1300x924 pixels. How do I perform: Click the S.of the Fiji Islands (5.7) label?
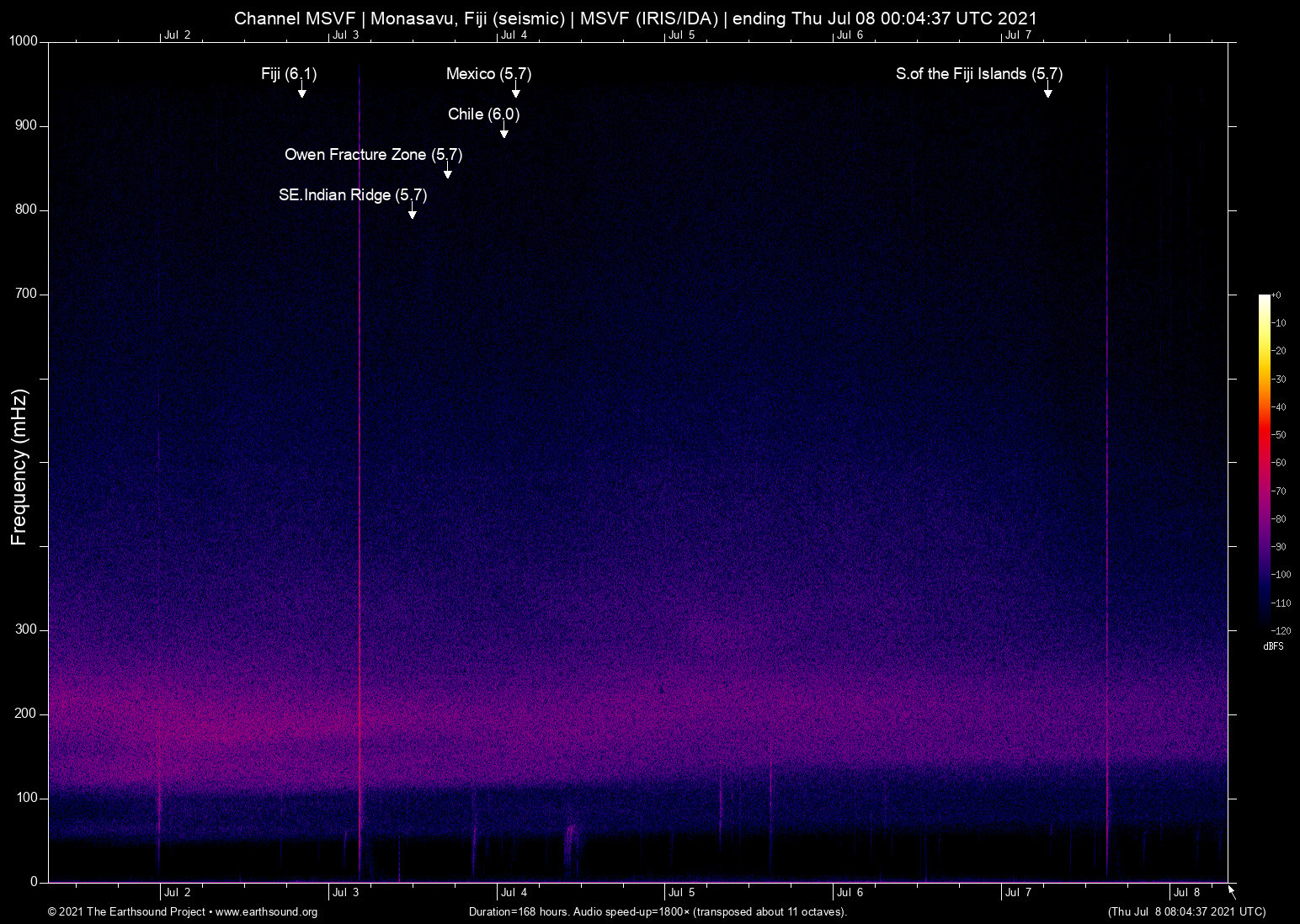point(979,74)
